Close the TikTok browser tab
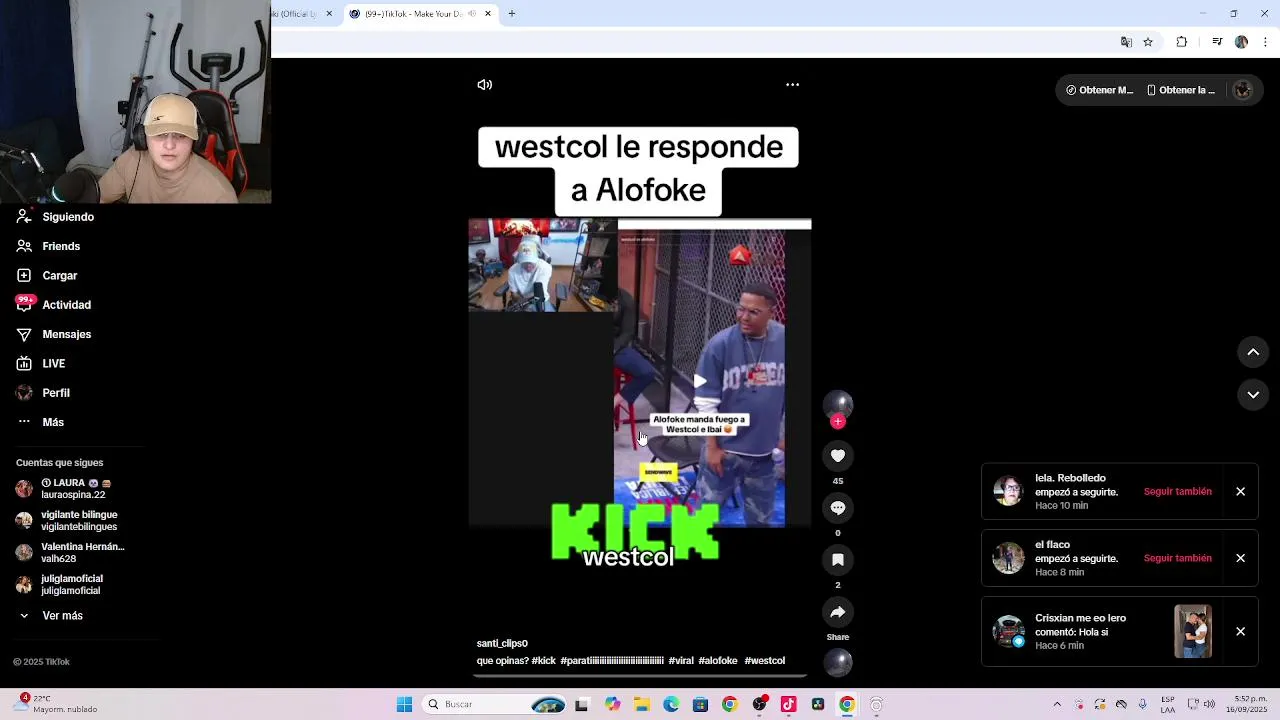The image size is (1280, 720). pos(488,14)
